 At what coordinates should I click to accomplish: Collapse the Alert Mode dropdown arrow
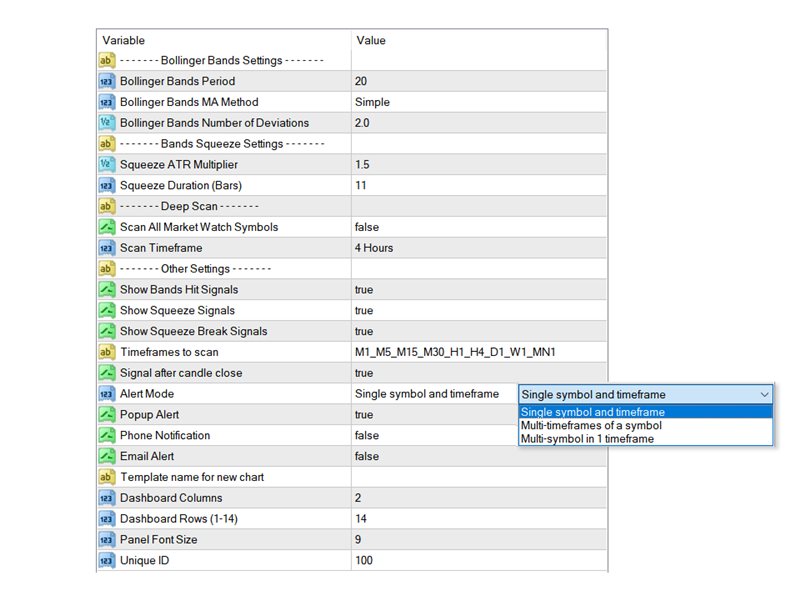tap(765, 394)
